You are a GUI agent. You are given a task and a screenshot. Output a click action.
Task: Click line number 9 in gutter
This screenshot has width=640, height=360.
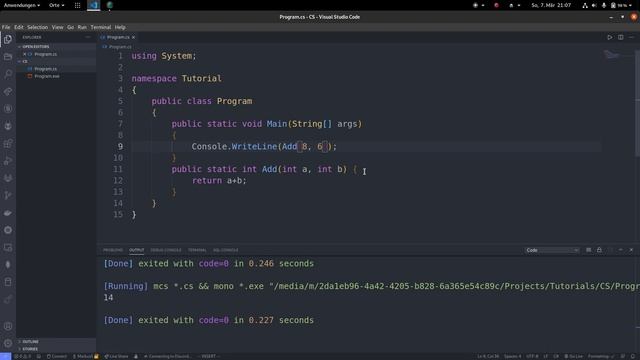120,146
